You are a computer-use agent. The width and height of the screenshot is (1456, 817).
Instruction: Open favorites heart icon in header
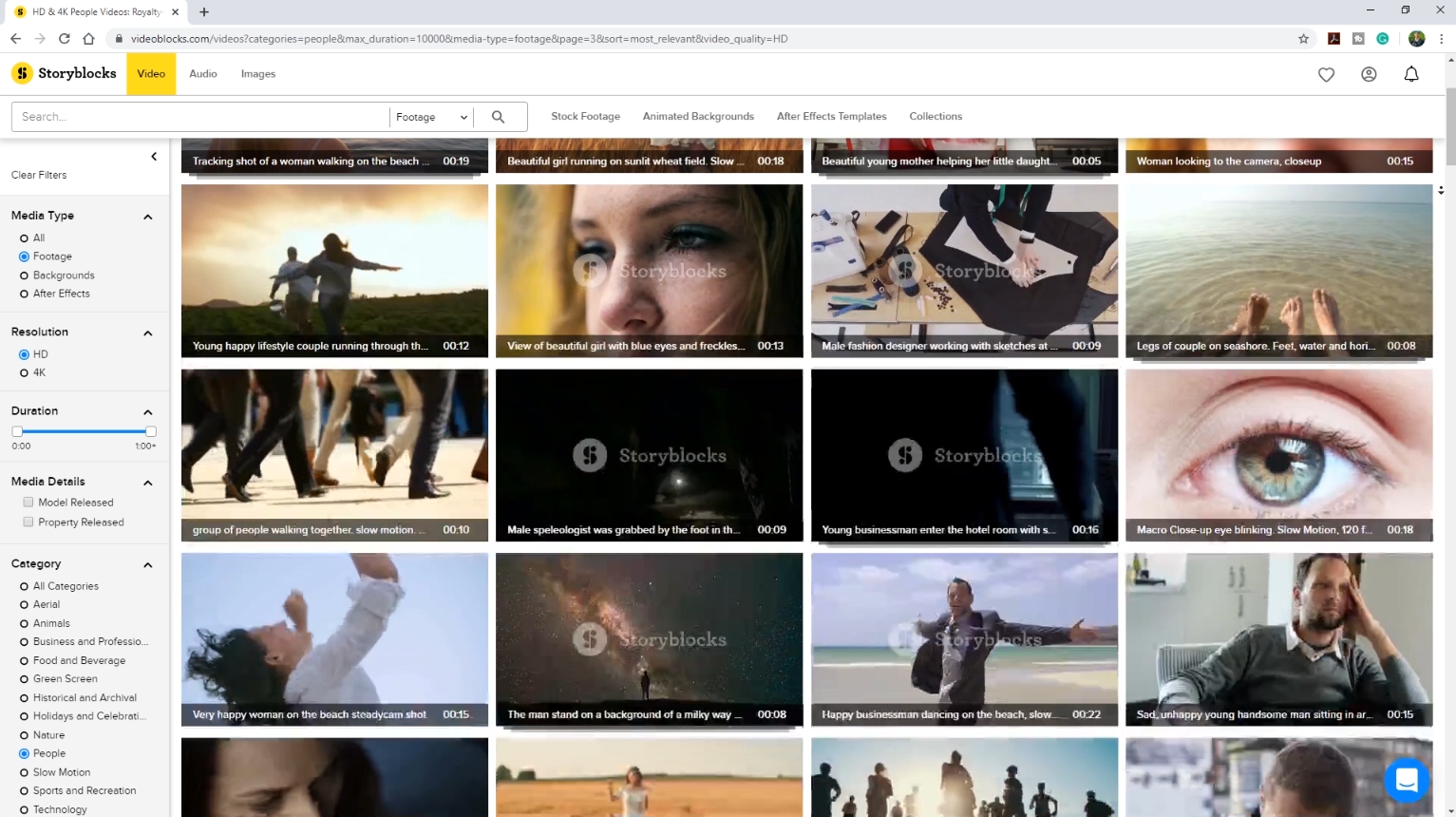pos(1326,74)
